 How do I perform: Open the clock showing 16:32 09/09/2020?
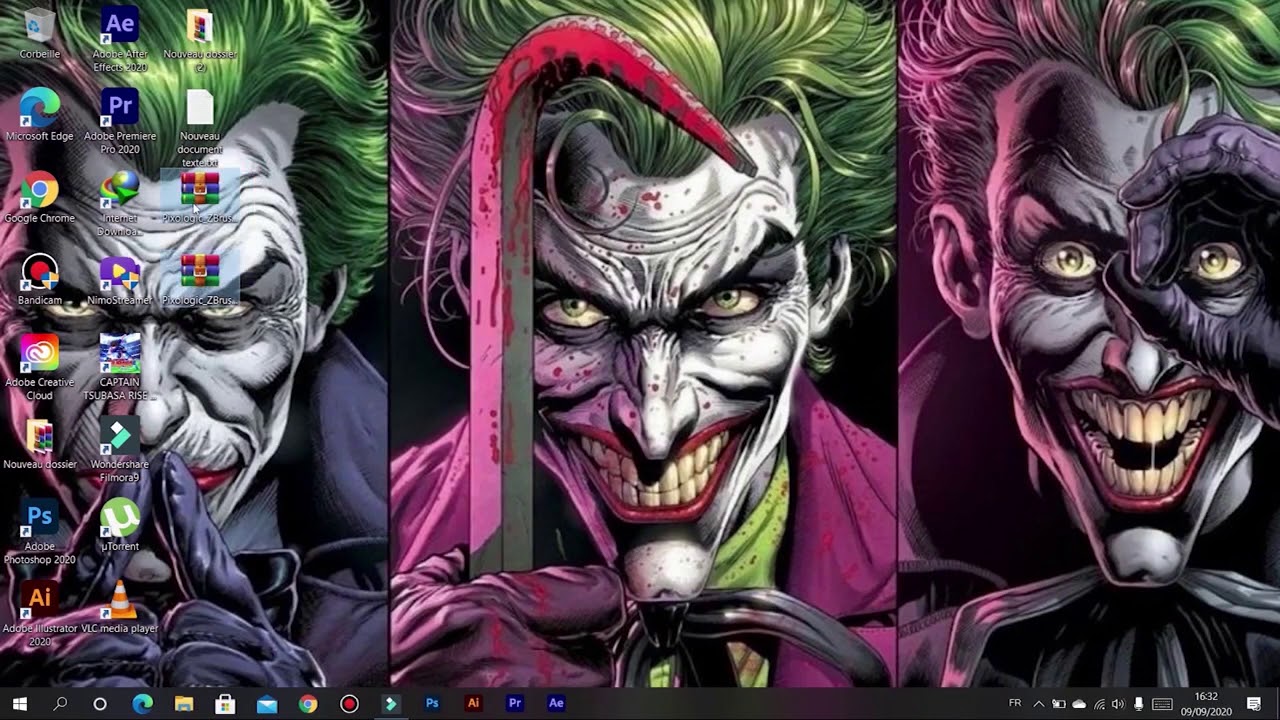tap(1206, 704)
